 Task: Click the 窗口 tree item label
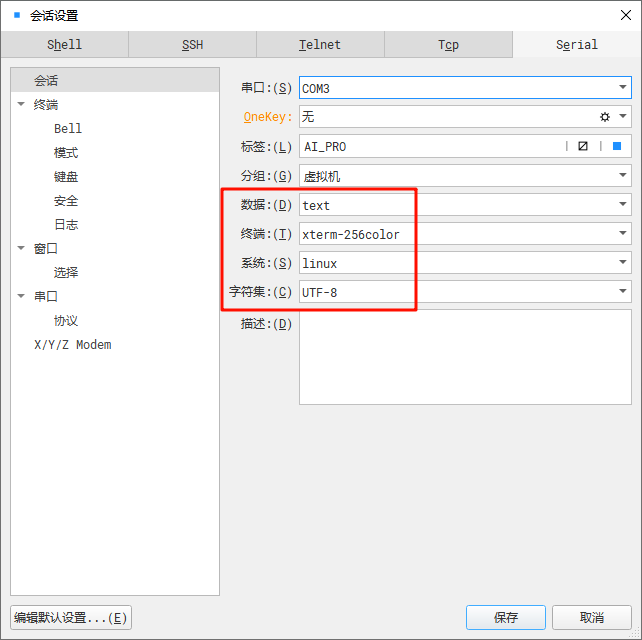click(x=46, y=249)
